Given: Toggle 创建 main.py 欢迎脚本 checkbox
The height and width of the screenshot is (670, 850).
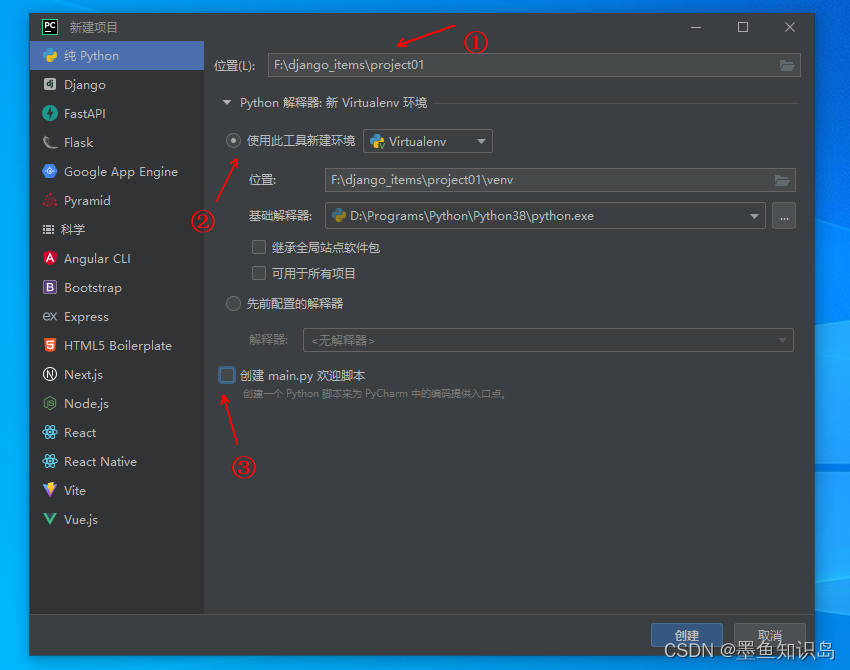Looking at the screenshot, I should point(227,375).
